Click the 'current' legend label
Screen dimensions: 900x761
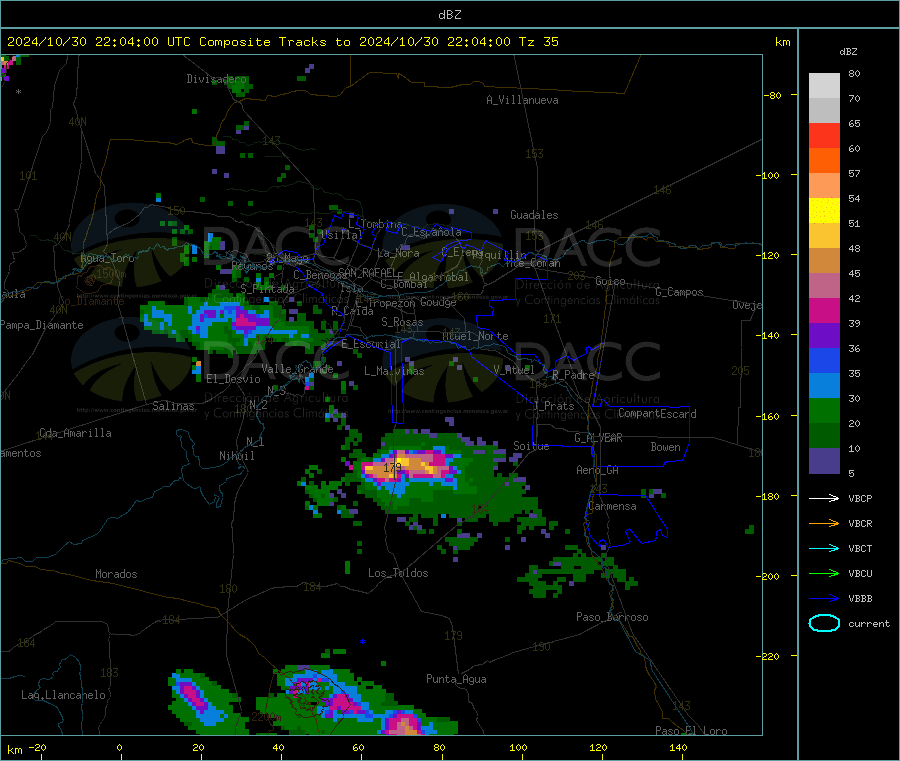point(868,624)
